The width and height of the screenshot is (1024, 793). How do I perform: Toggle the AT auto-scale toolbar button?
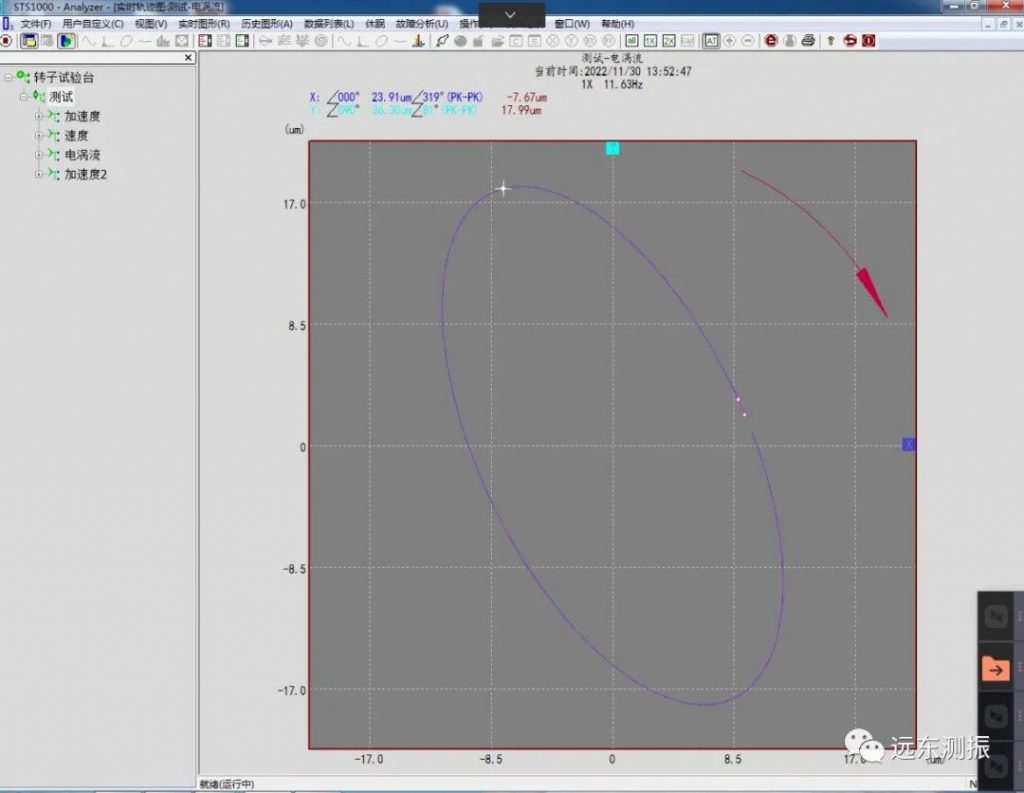click(x=710, y=41)
